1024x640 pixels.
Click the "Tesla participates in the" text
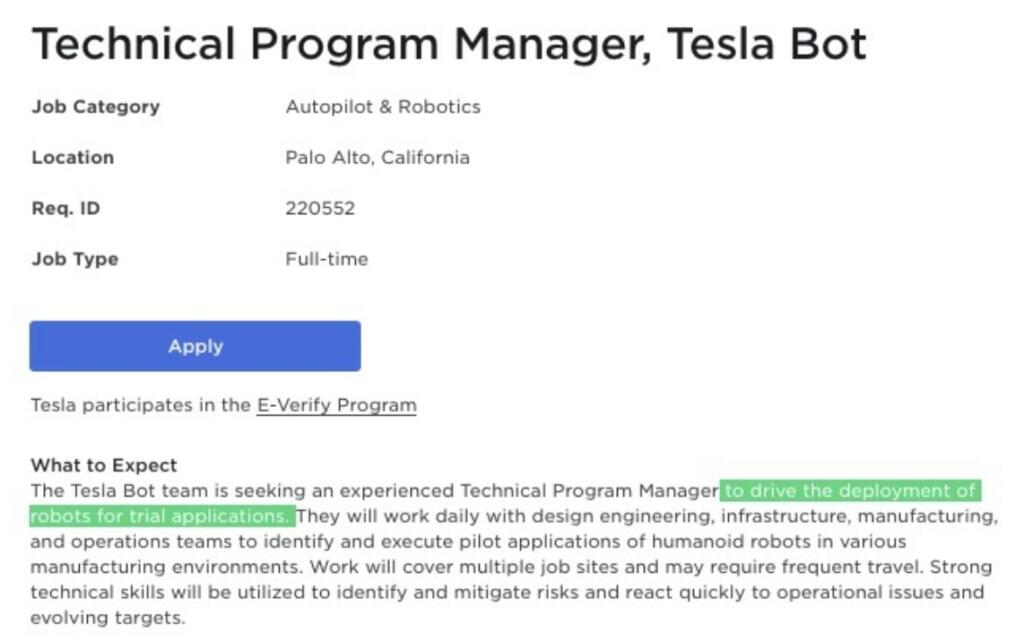coord(140,405)
